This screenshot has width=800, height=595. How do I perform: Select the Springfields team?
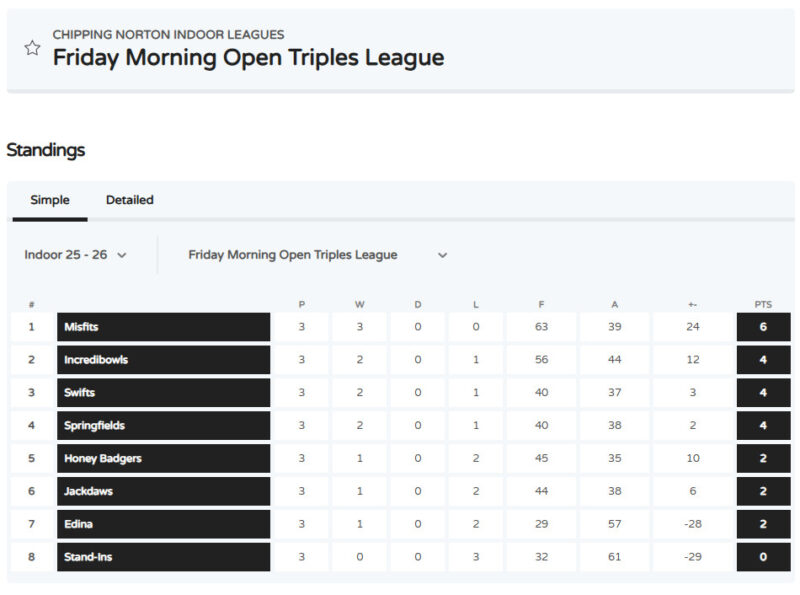coord(93,426)
